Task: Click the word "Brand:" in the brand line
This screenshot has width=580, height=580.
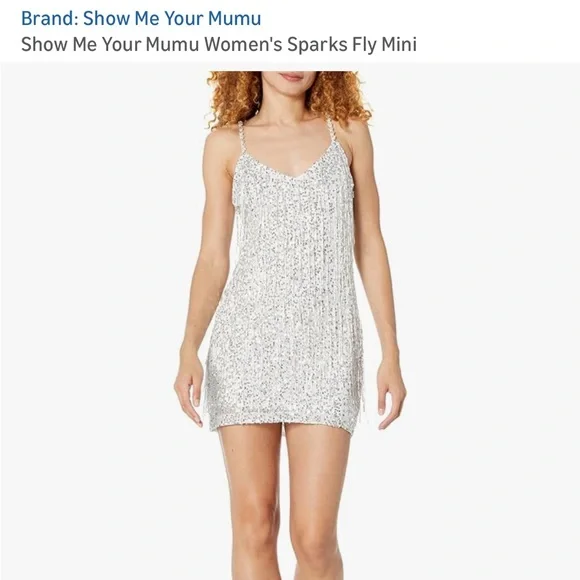Action: pyautogui.click(x=50, y=18)
